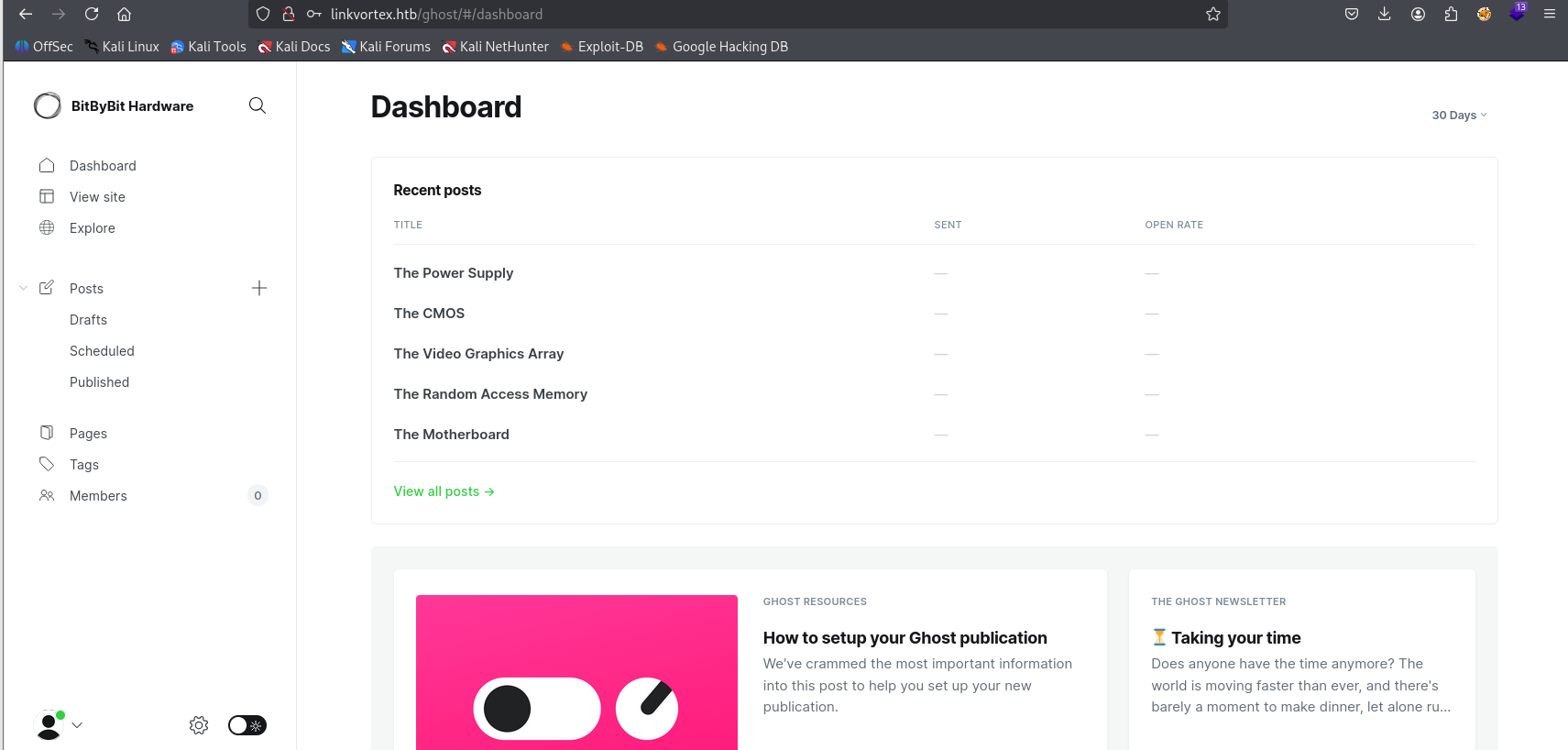Screen dimensions: 1568x750
Task: Click the BitByBit Hardware site logo
Action: [x=48, y=106]
